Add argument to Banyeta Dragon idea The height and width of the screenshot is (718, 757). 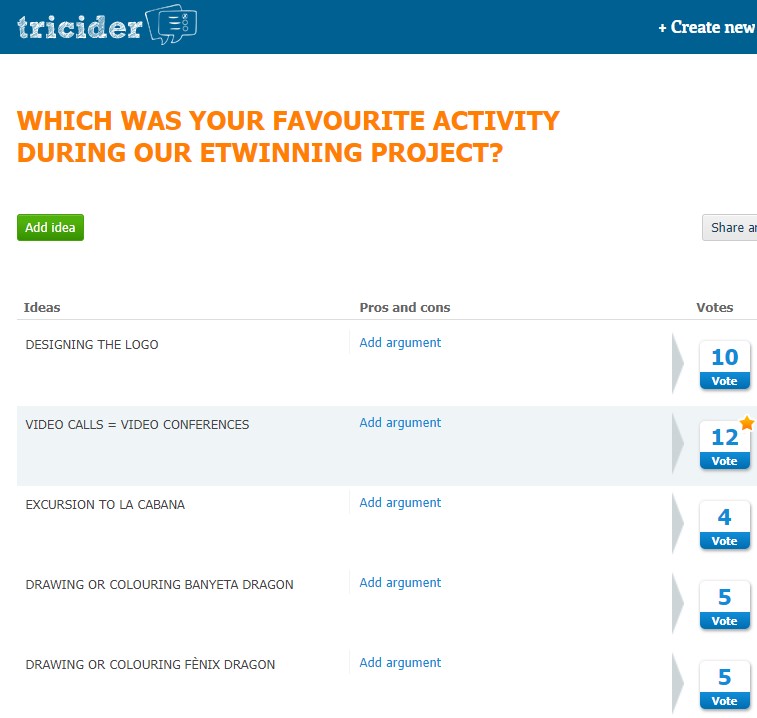pyautogui.click(x=400, y=582)
